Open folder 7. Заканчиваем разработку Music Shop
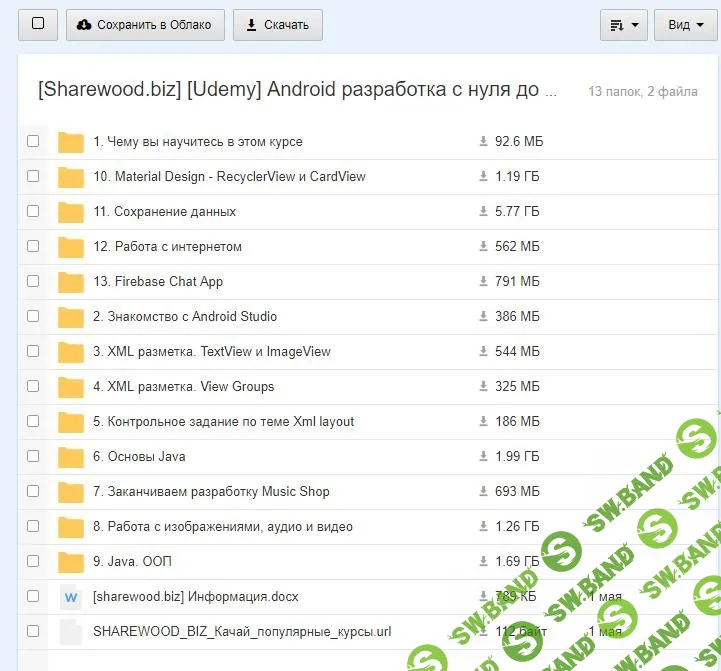721x671 pixels. [211, 492]
